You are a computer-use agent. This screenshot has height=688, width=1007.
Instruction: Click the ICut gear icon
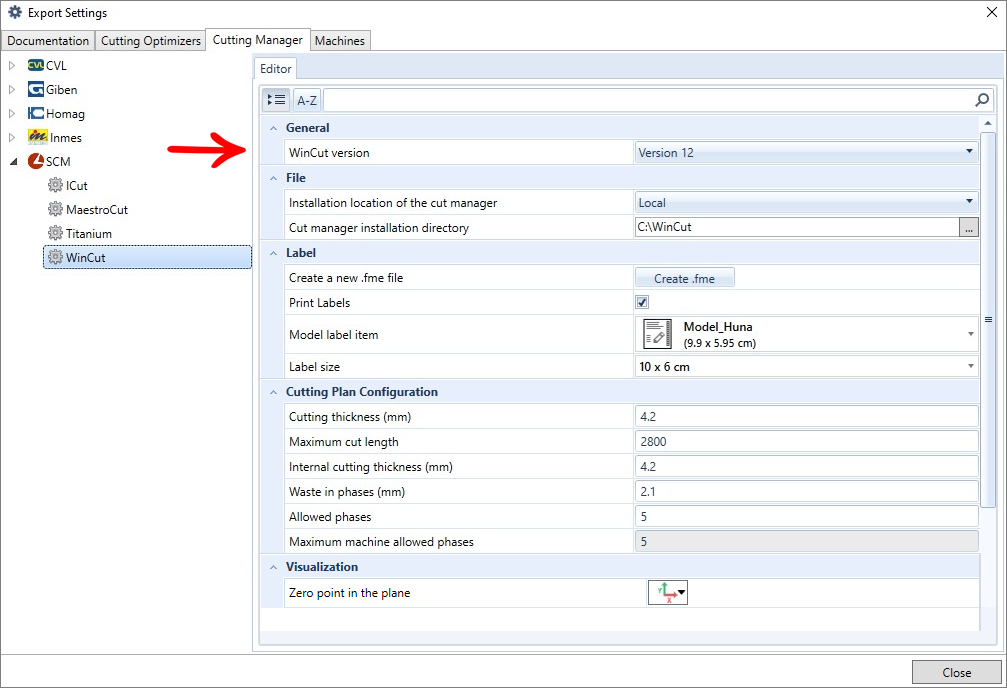tap(56, 185)
